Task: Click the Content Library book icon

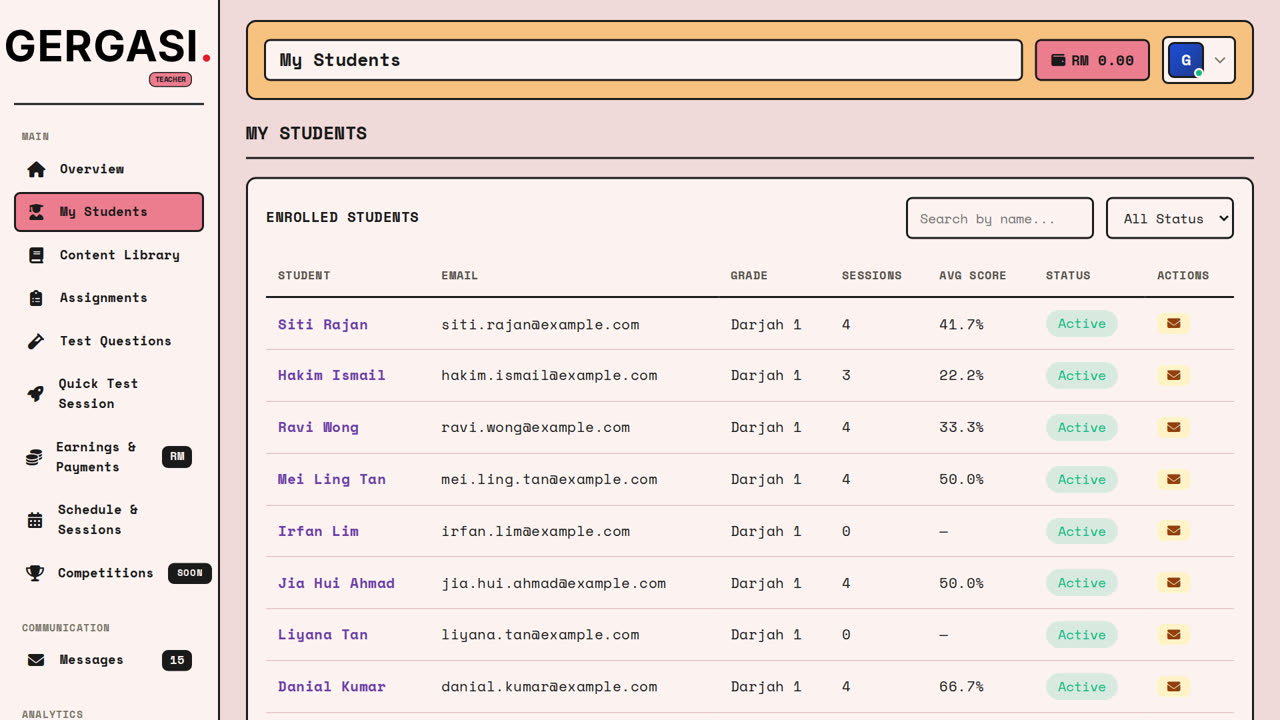Action: pos(36,255)
